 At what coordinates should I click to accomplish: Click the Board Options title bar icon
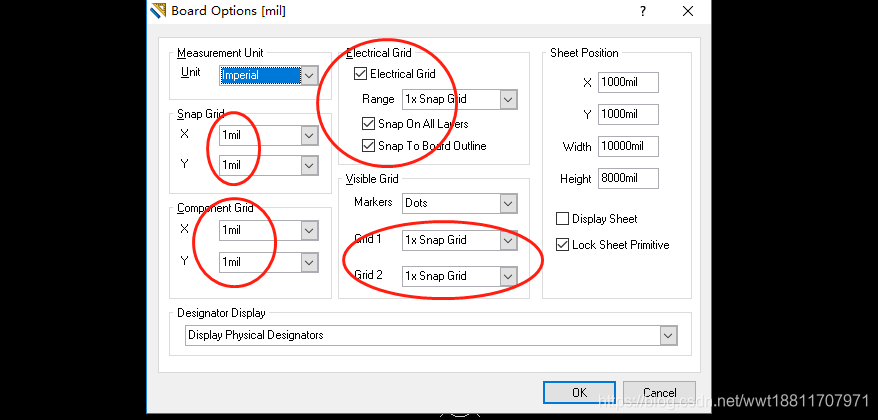point(158,11)
